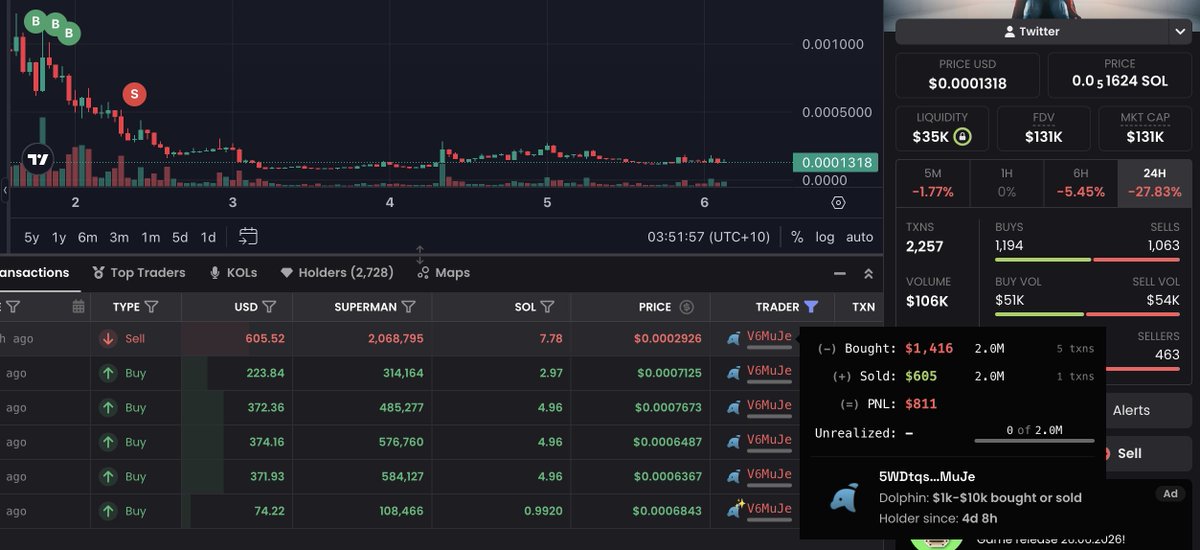Click the dolphin icon in the 223.84 buy row

pos(734,372)
